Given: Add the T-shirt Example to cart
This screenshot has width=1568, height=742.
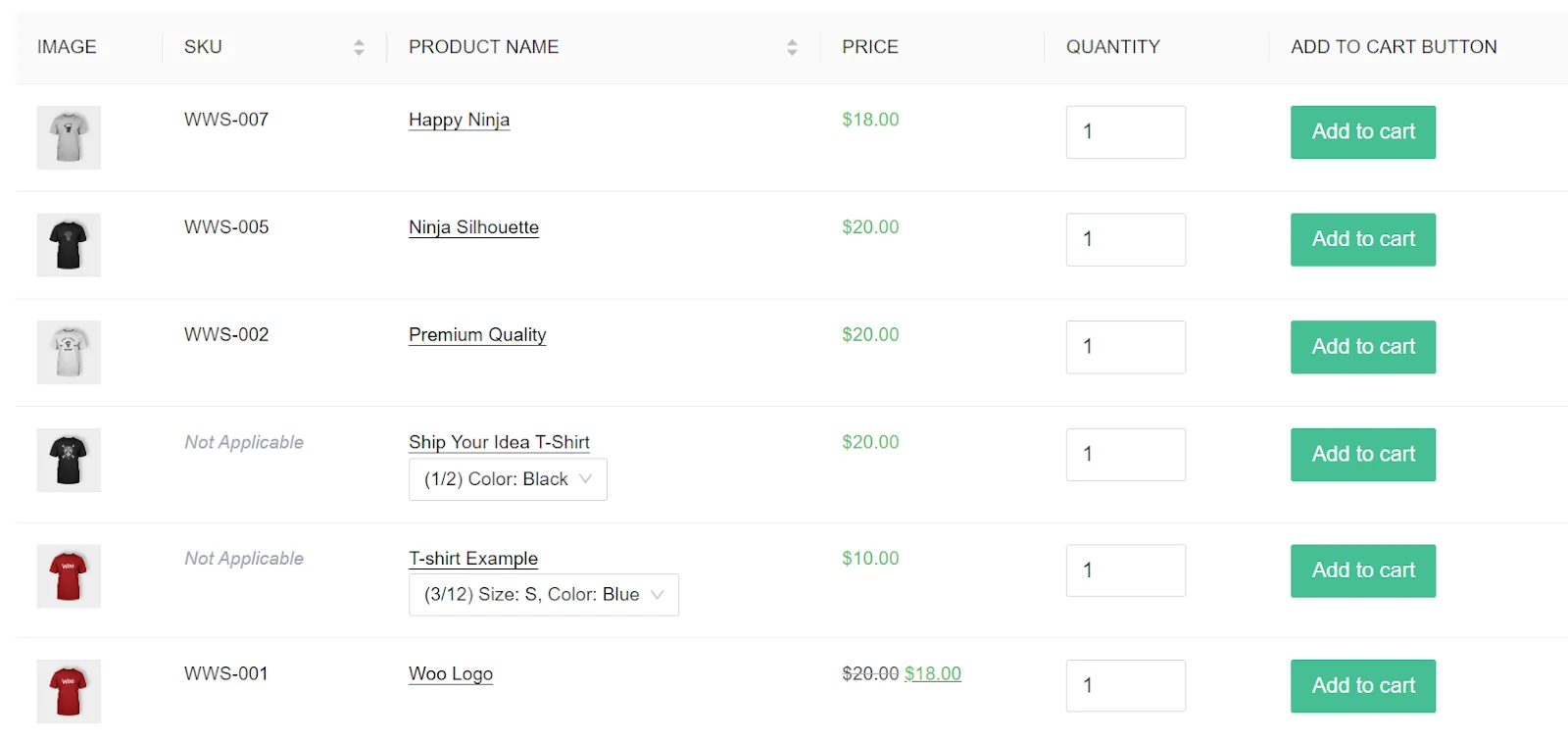Looking at the screenshot, I should pos(1362,570).
